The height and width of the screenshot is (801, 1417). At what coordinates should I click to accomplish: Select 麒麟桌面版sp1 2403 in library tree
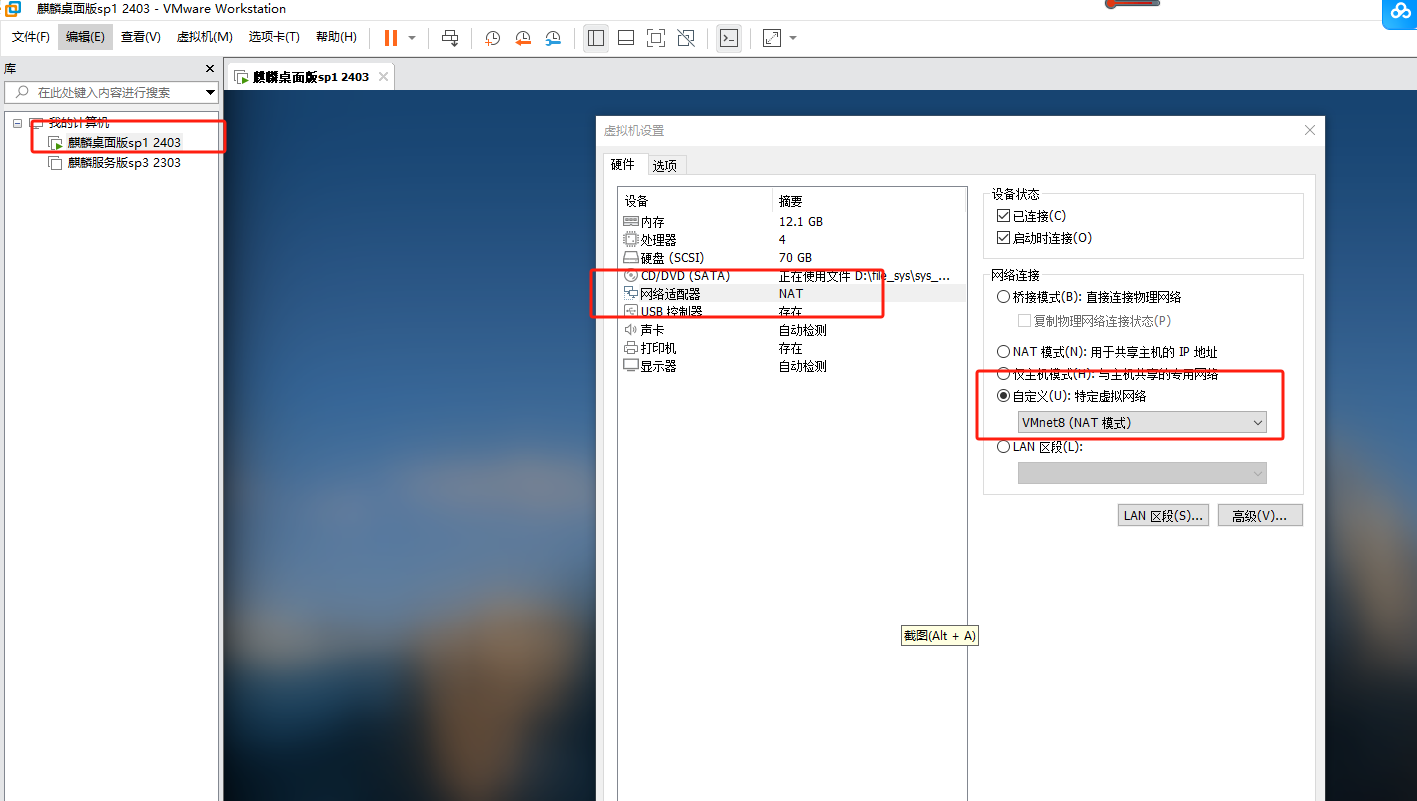pyautogui.click(x=124, y=143)
